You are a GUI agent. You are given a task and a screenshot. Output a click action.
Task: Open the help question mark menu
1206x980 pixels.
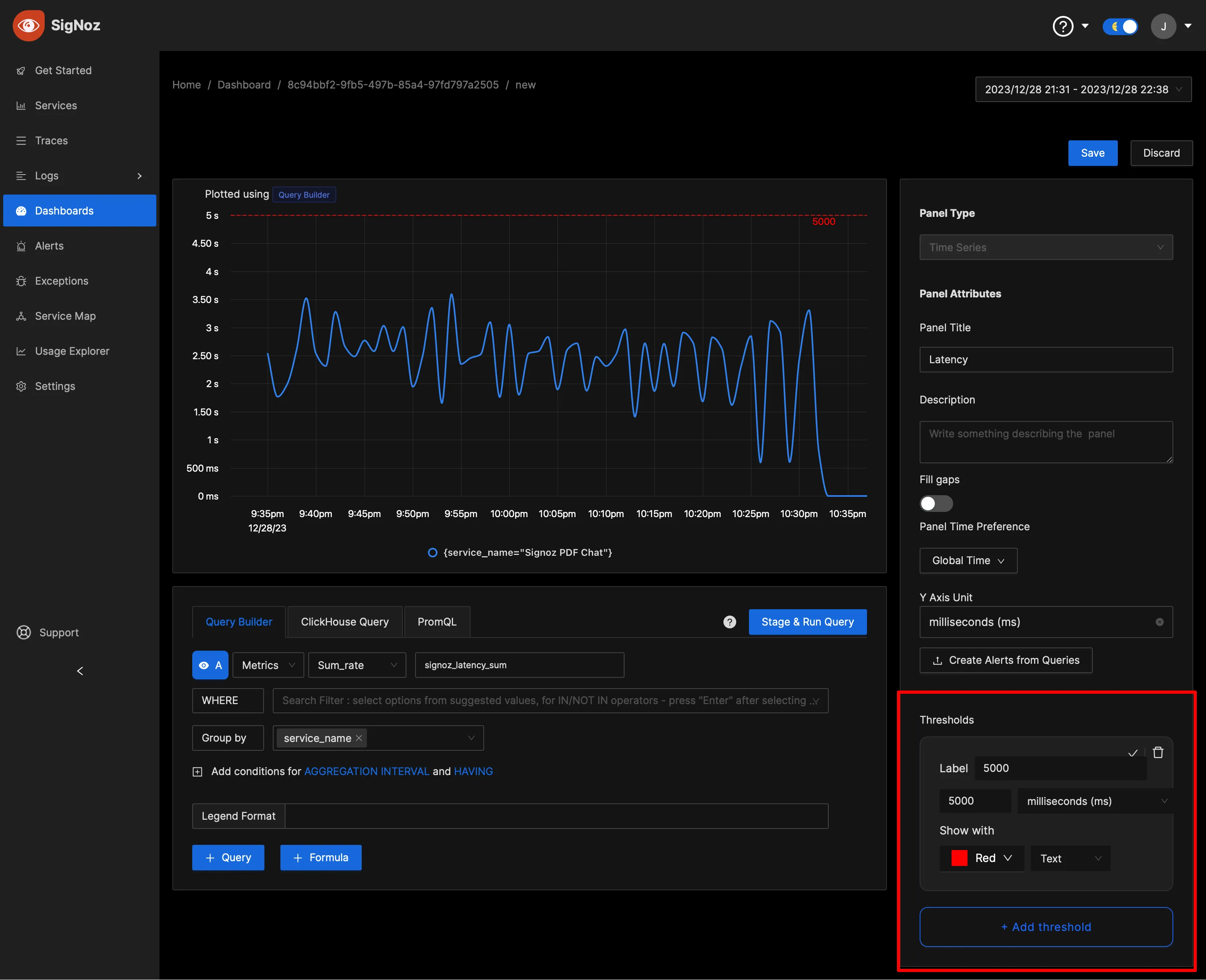(x=1062, y=26)
